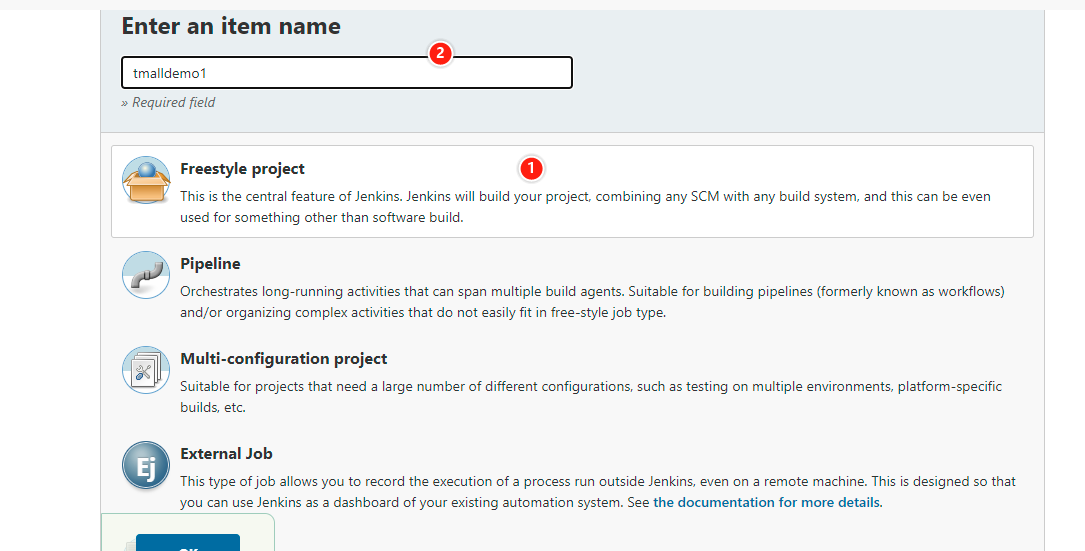Click the "Enter an item name" heading
Screen dimensions: 1085x551
pos(231,27)
